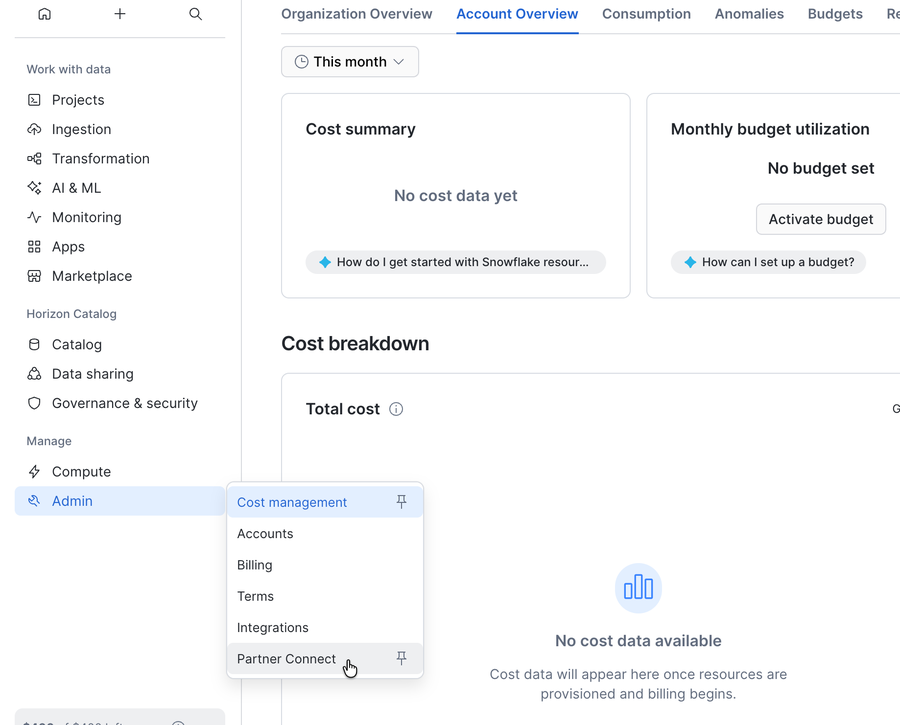Select the Account Overview tab
The width and height of the screenshot is (900, 725).
(x=517, y=14)
